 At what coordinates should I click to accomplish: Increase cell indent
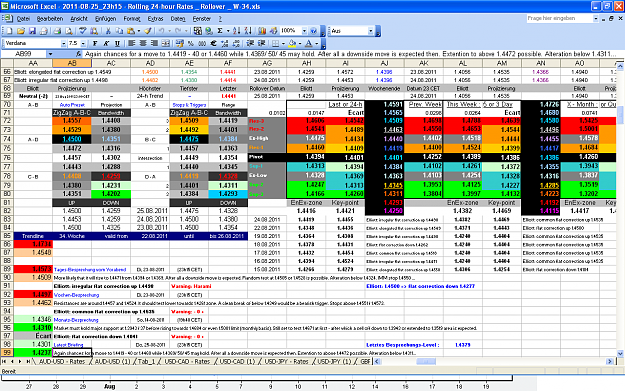tap(262, 43)
